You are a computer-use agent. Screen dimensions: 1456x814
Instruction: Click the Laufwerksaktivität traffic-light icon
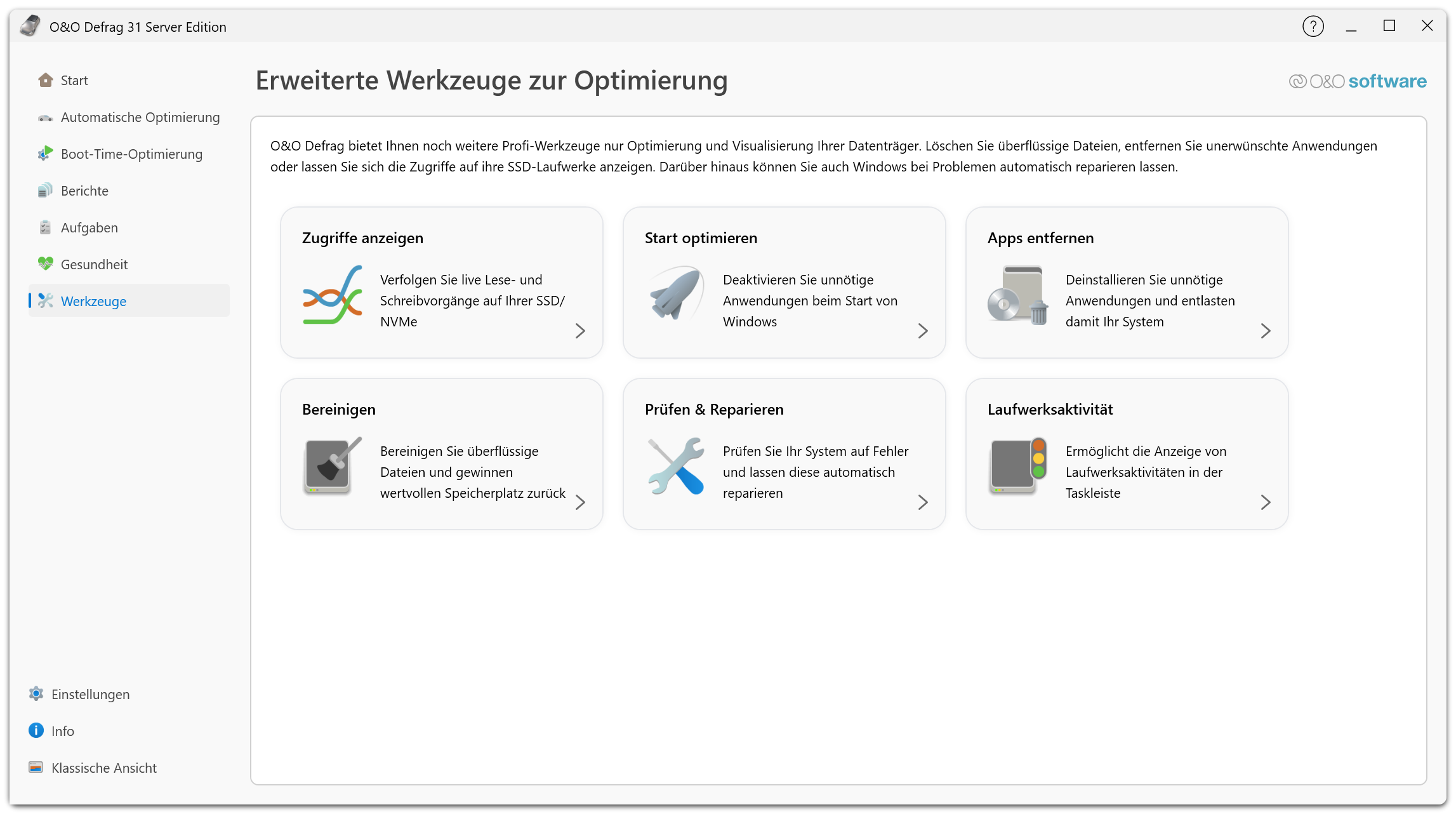pos(1017,466)
